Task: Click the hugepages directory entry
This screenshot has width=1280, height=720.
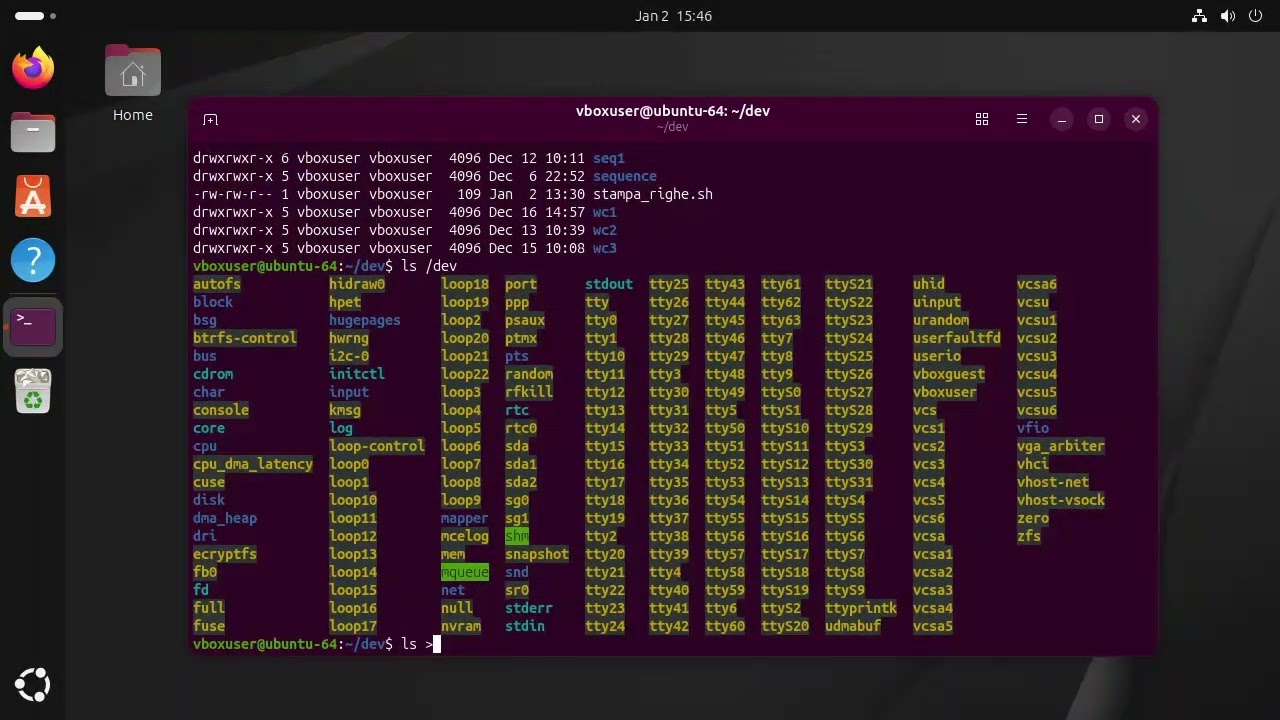Action: click(365, 320)
